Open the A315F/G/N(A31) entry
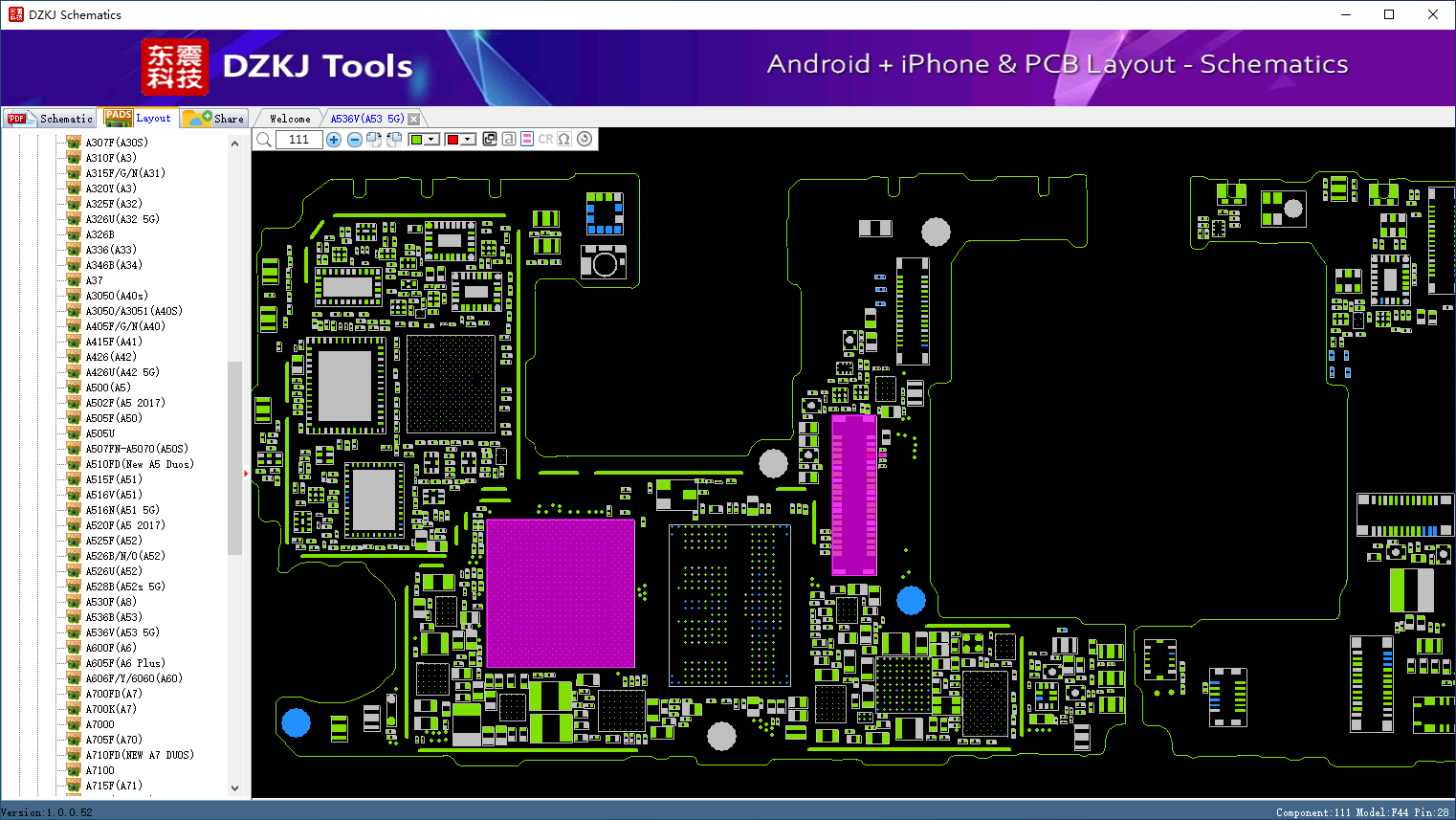 [125, 173]
